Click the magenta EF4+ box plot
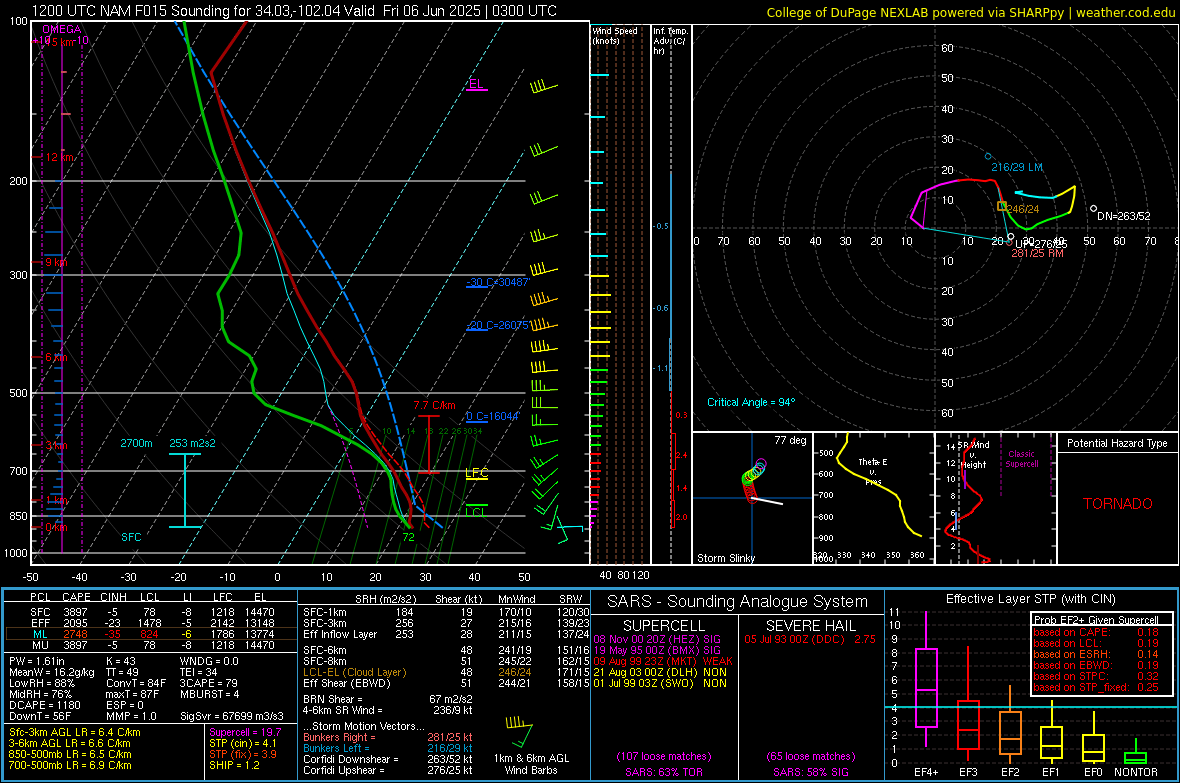The width and height of the screenshot is (1180, 783). [x=926, y=680]
